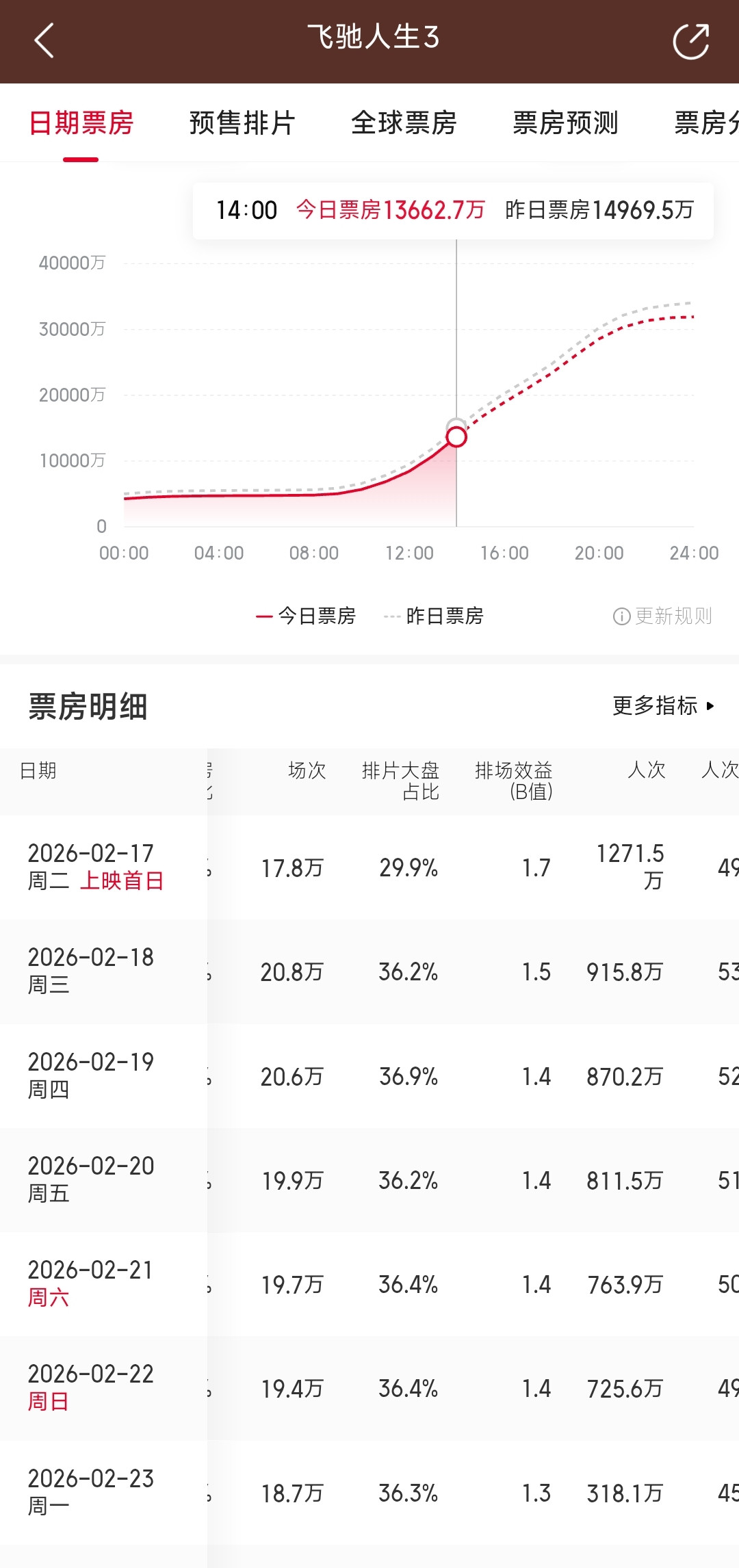
Task: Click the 票房明细 heading
Action: [88, 706]
